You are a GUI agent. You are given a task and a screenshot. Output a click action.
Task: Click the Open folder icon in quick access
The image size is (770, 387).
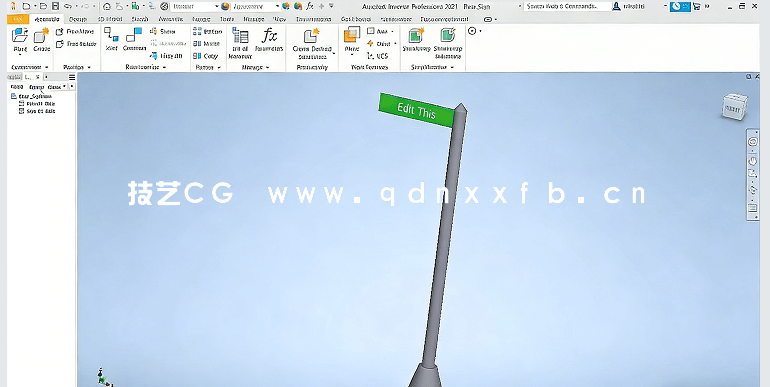coord(43,6)
